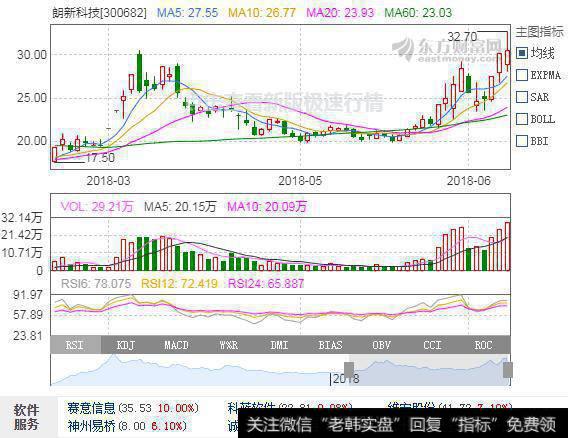This screenshot has height=438, width=568.
Task: Click the volume MA5: 20.15万 label
Action: pos(180,207)
